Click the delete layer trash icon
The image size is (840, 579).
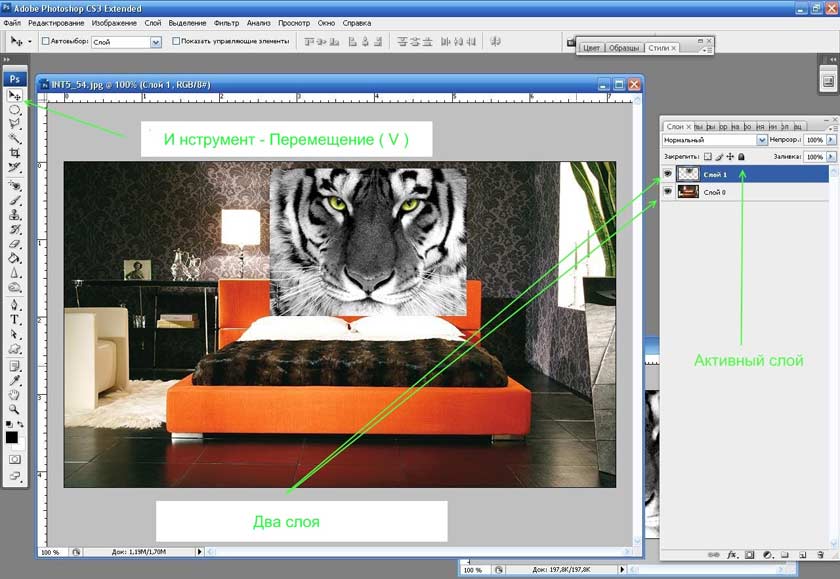tap(820, 553)
